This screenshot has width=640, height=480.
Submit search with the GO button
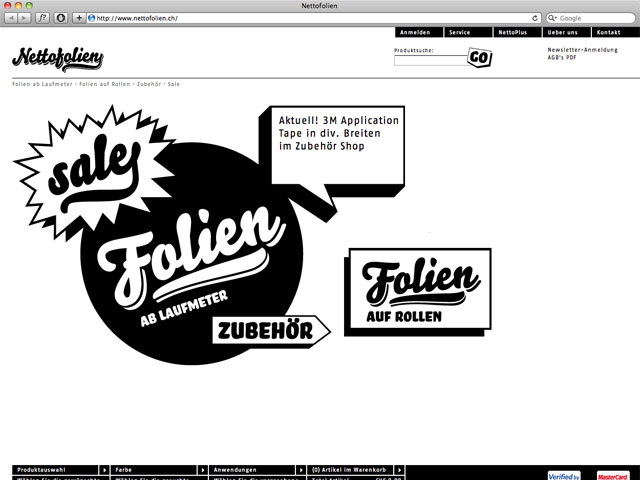[x=480, y=58]
